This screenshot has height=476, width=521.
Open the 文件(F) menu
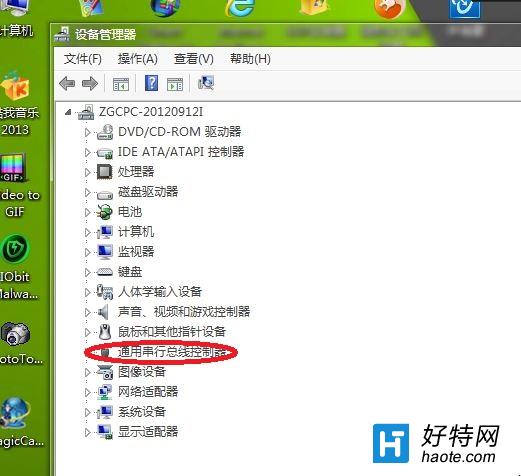point(83,59)
